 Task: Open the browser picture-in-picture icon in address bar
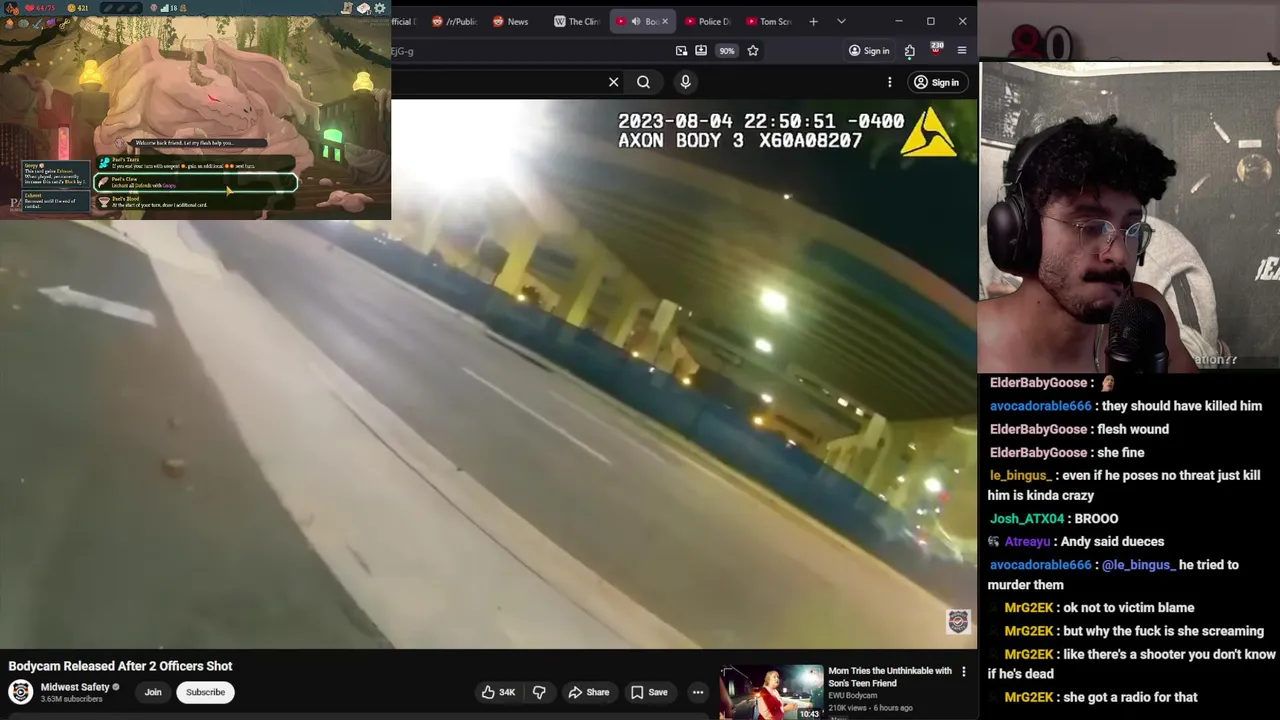681,50
